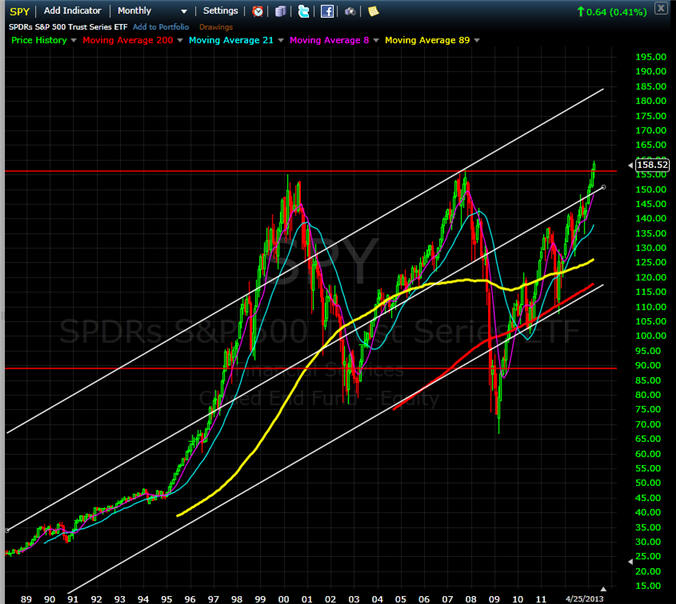Close the chart with the X button
The image size is (676, 604).
coord(661,8)
